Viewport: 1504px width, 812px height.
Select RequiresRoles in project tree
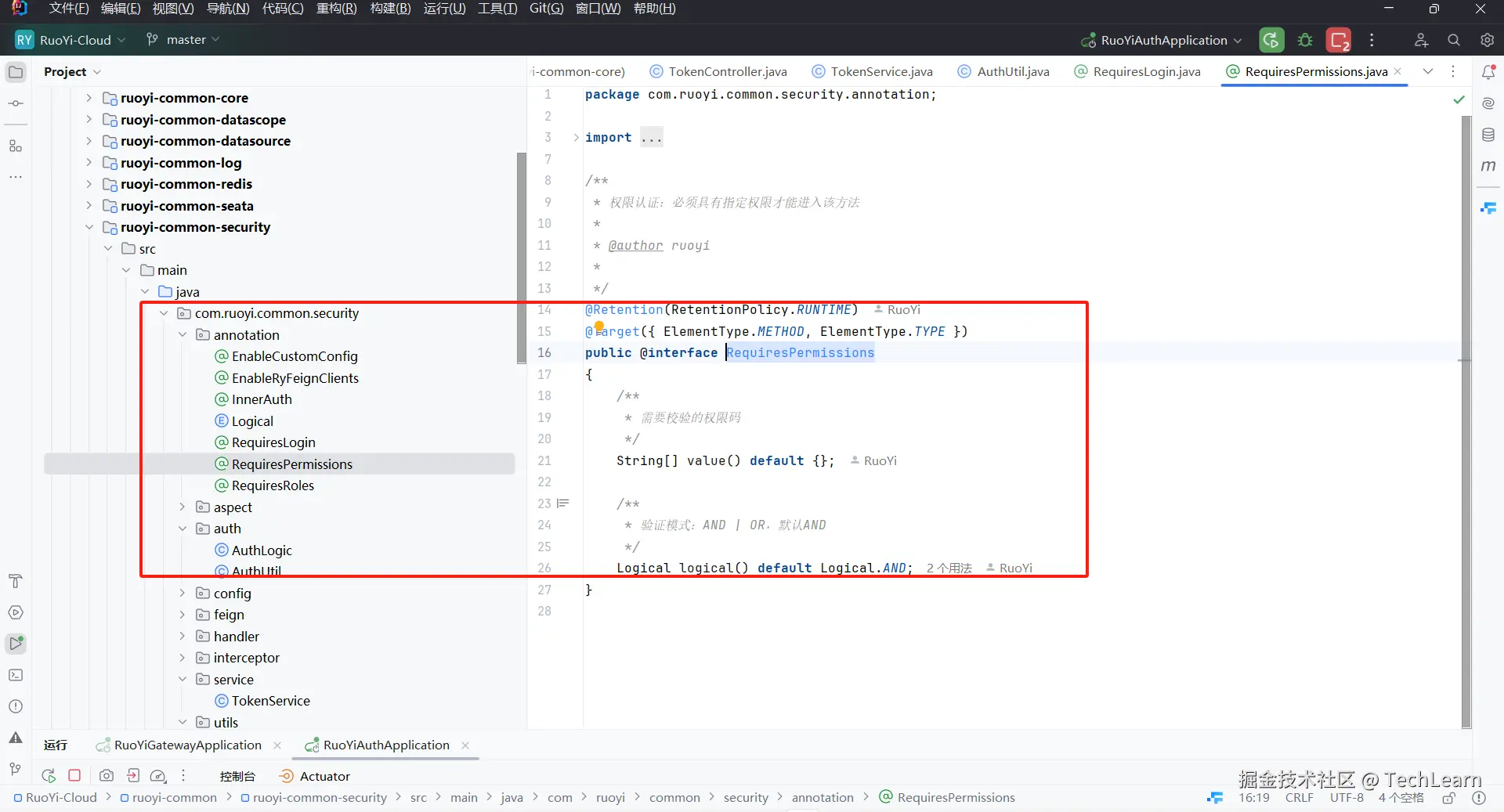[x=273, y=485]
